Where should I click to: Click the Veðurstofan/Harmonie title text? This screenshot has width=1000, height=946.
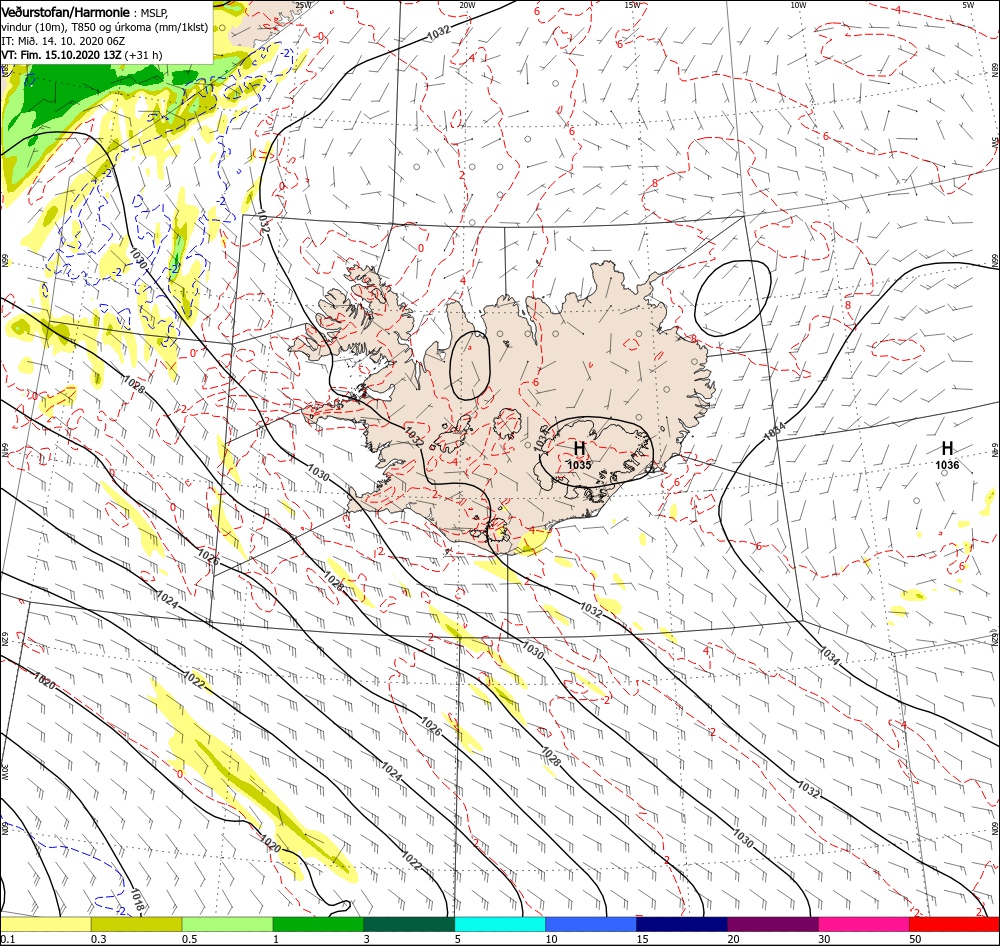[66, 12]
